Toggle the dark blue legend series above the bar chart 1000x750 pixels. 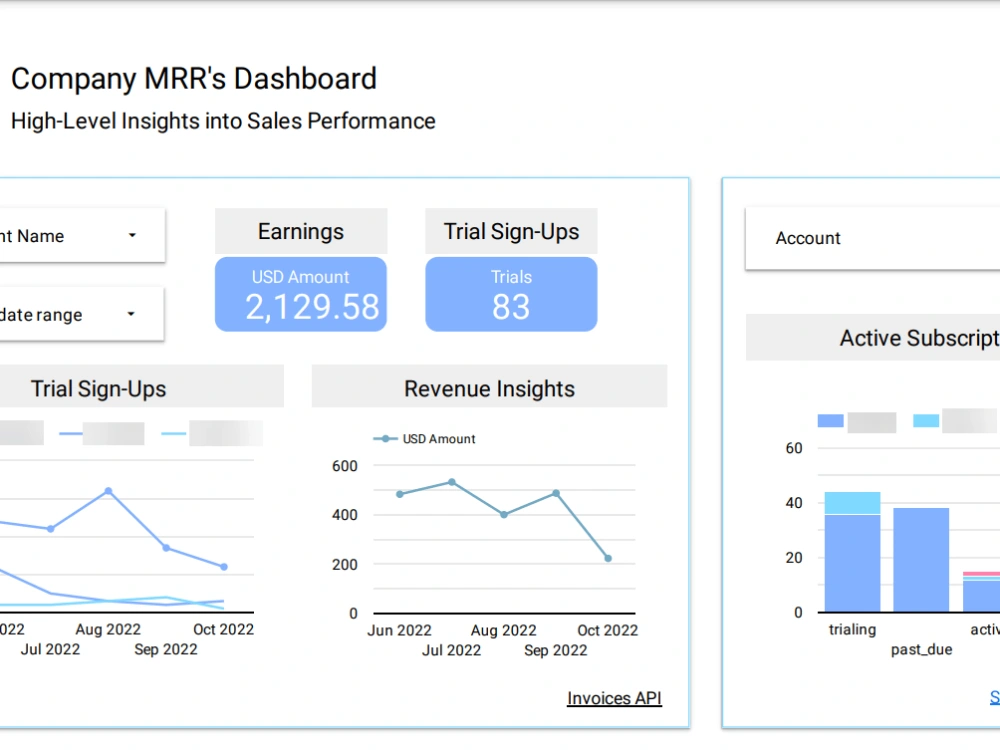pos(829,421)
